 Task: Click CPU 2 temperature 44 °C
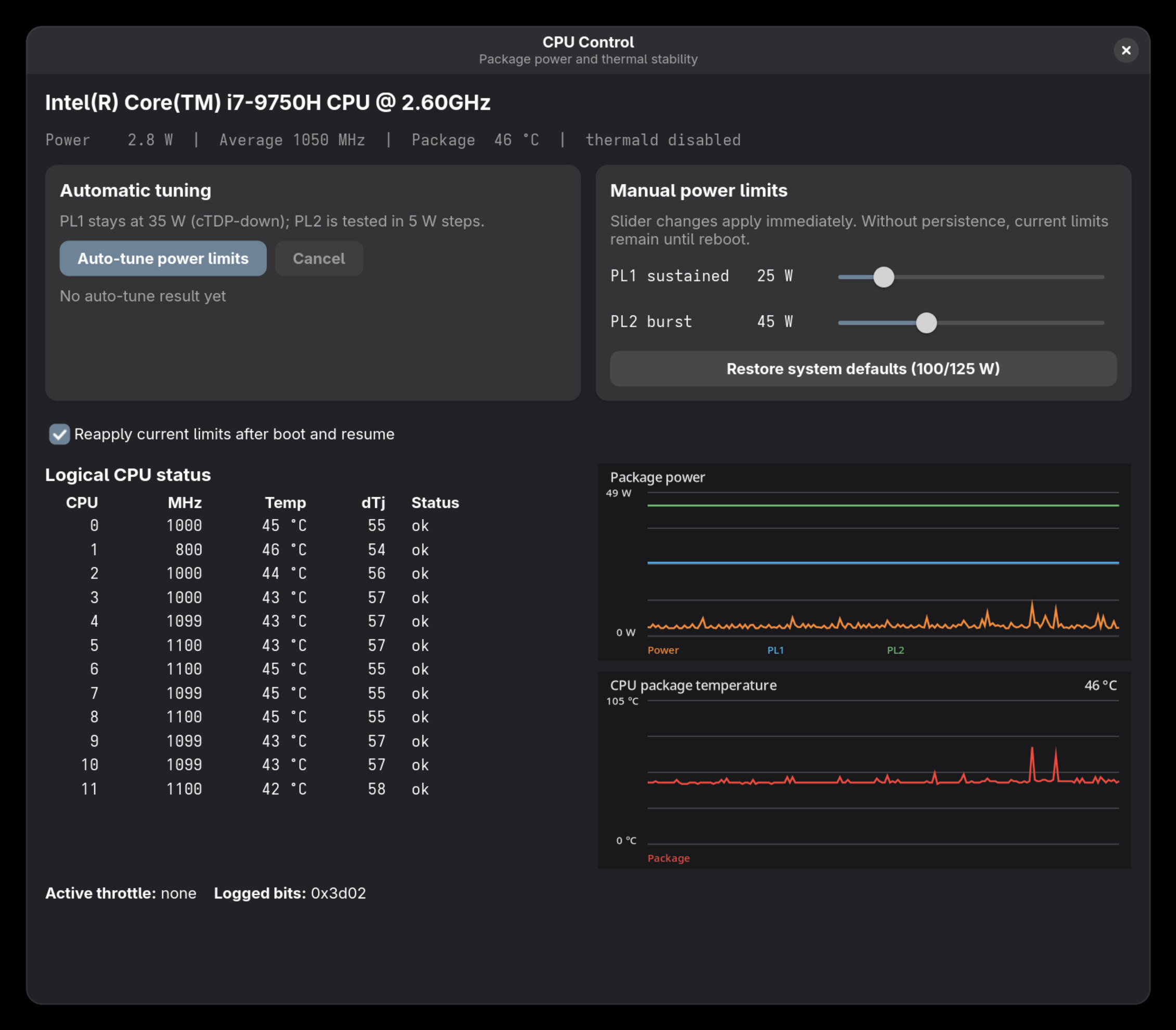tap(284, 573)
